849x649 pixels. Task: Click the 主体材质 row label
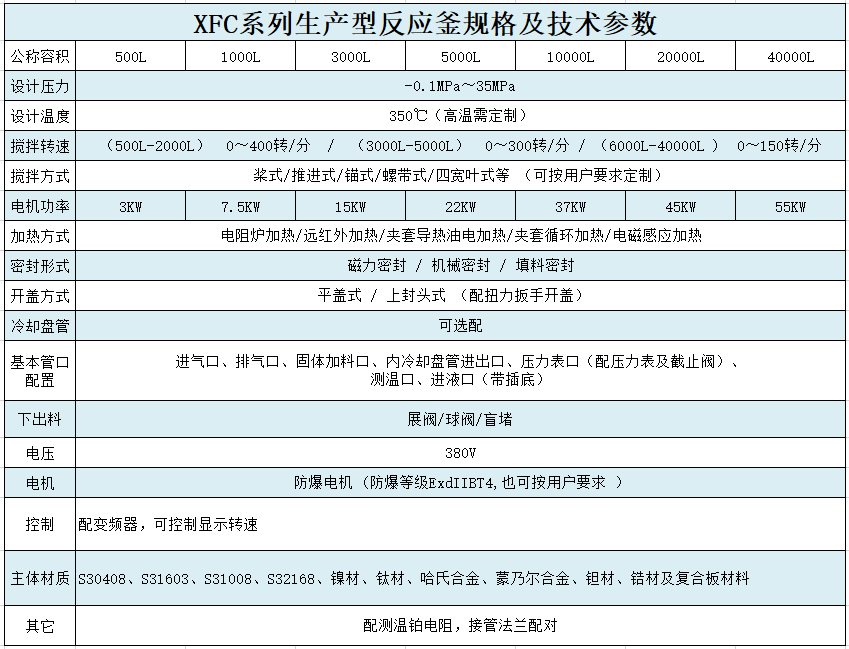tap(40, 579)
